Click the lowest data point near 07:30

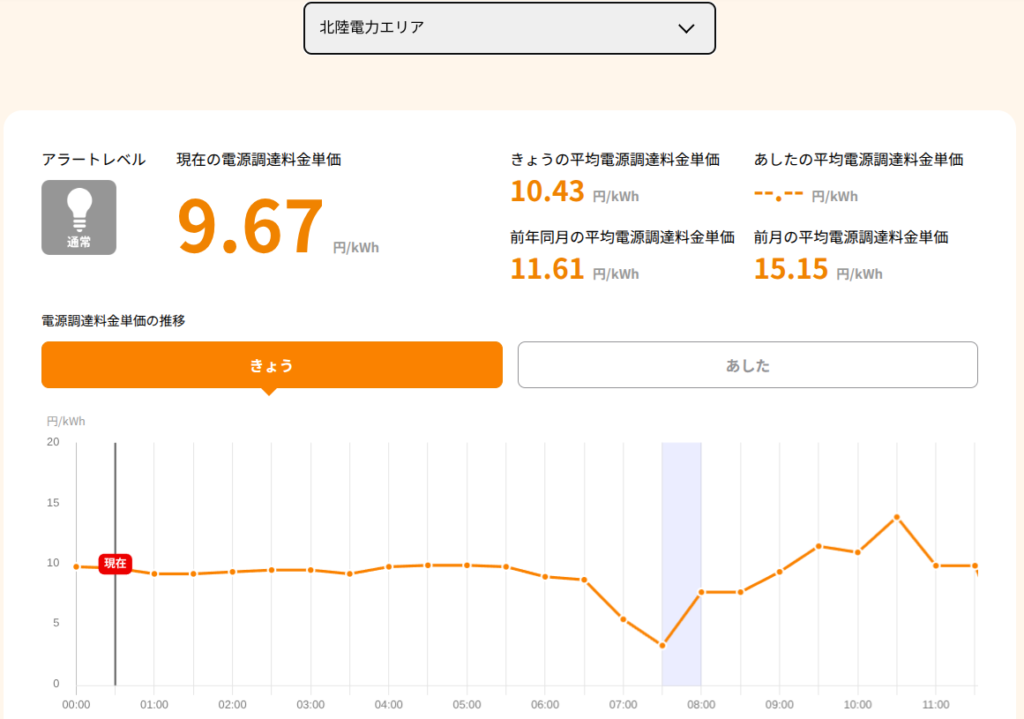[x=662, y=645]
